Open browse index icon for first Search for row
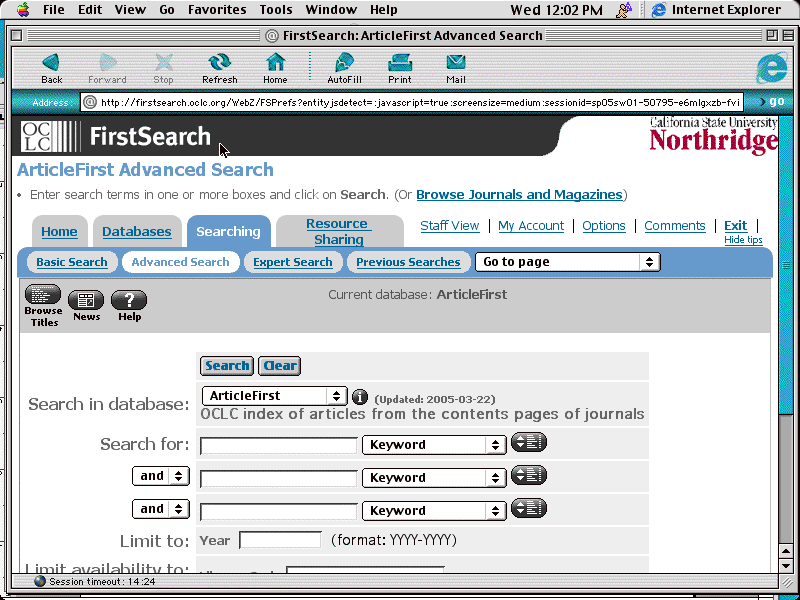Image resolution: width=800 pixels, height=600 pixels. coord(529,442)
